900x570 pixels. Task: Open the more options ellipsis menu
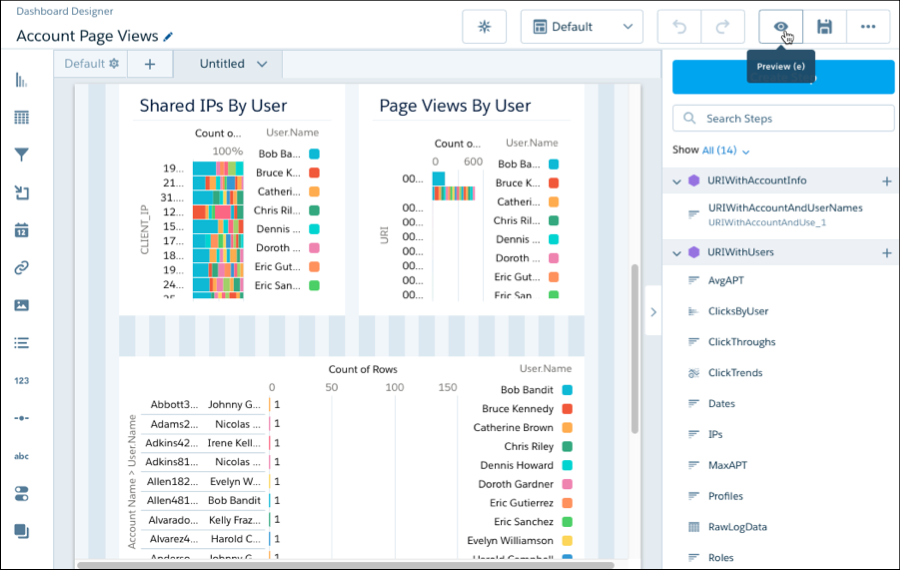coord(868,26)
